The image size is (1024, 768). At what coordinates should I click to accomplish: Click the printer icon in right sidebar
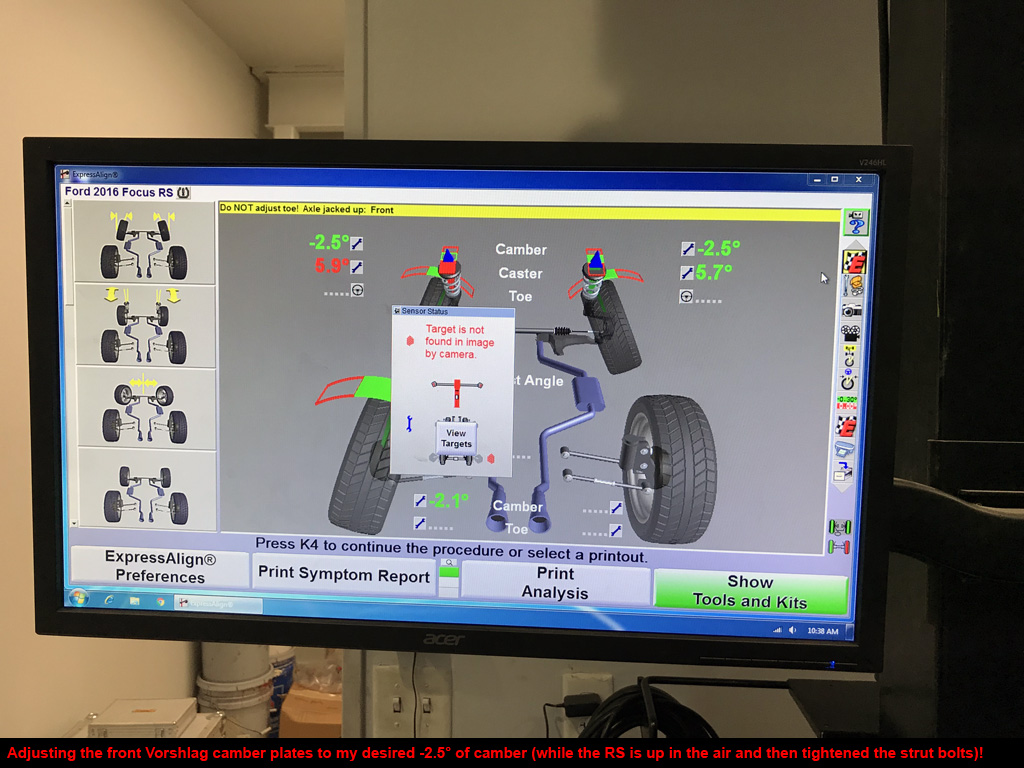coord(844,449)
